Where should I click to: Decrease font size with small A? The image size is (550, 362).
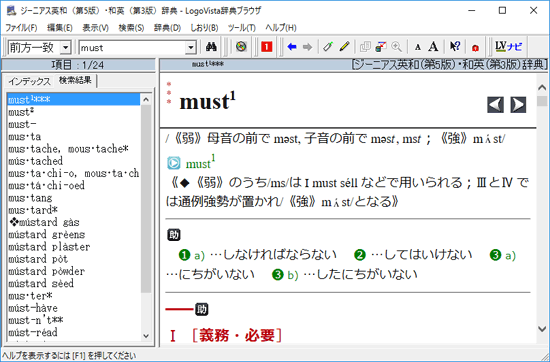417,47
